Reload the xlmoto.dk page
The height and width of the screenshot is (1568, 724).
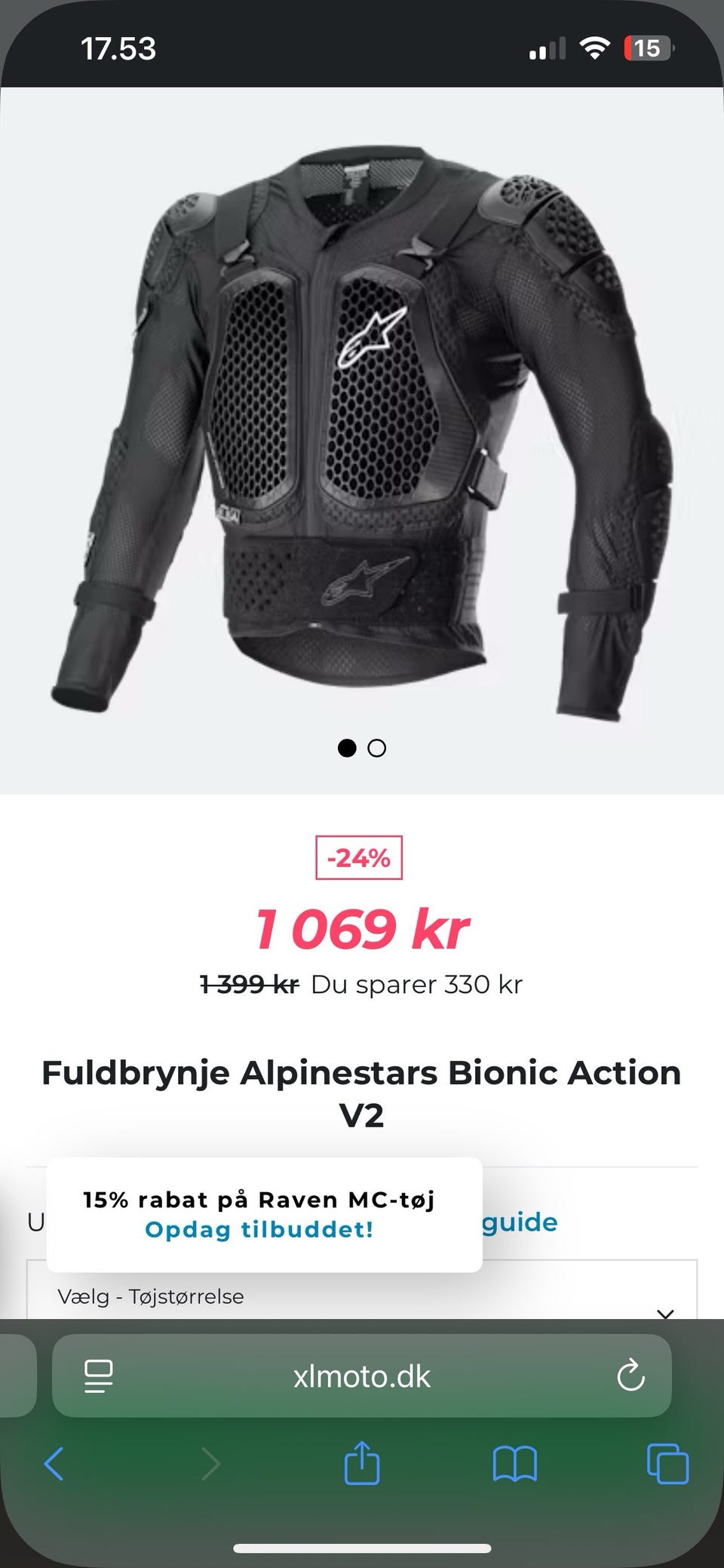point(630,1376)
